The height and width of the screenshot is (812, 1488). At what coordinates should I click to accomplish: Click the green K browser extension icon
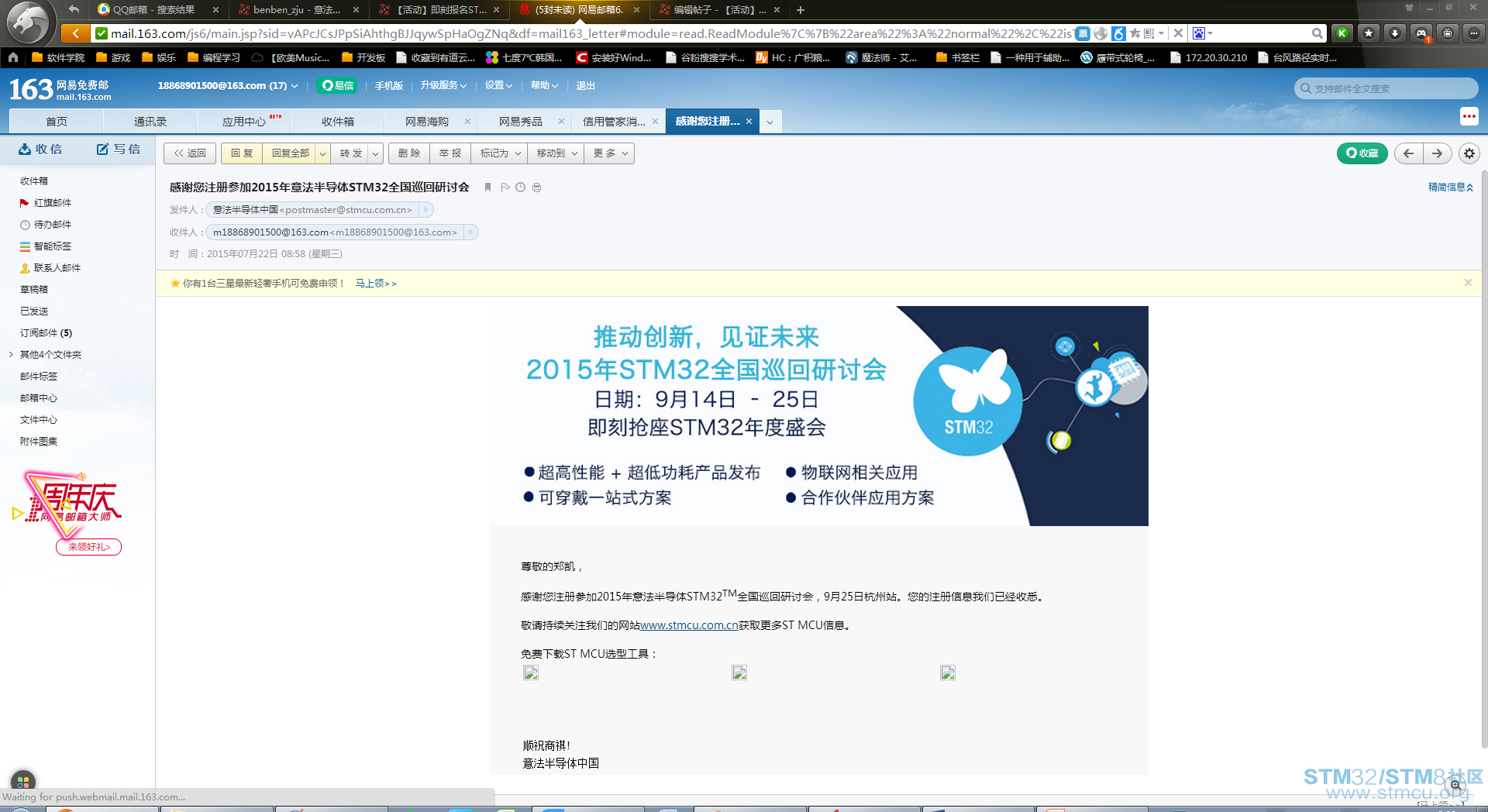[x=1342, y=33]
